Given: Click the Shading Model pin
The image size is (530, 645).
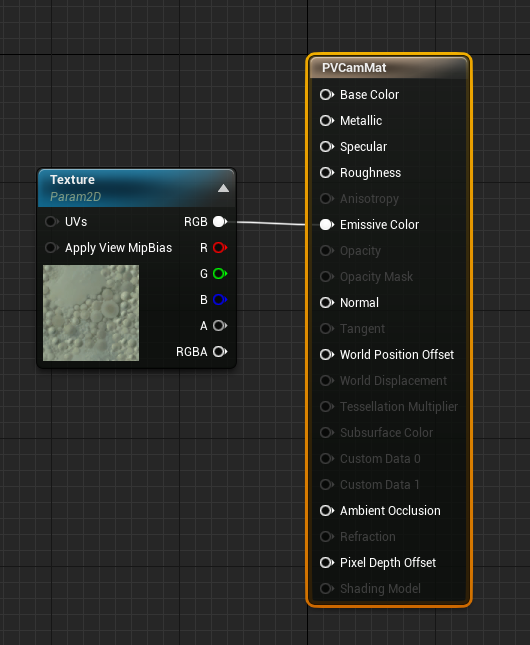Looking at the screenshot, I should coord(327,589).
